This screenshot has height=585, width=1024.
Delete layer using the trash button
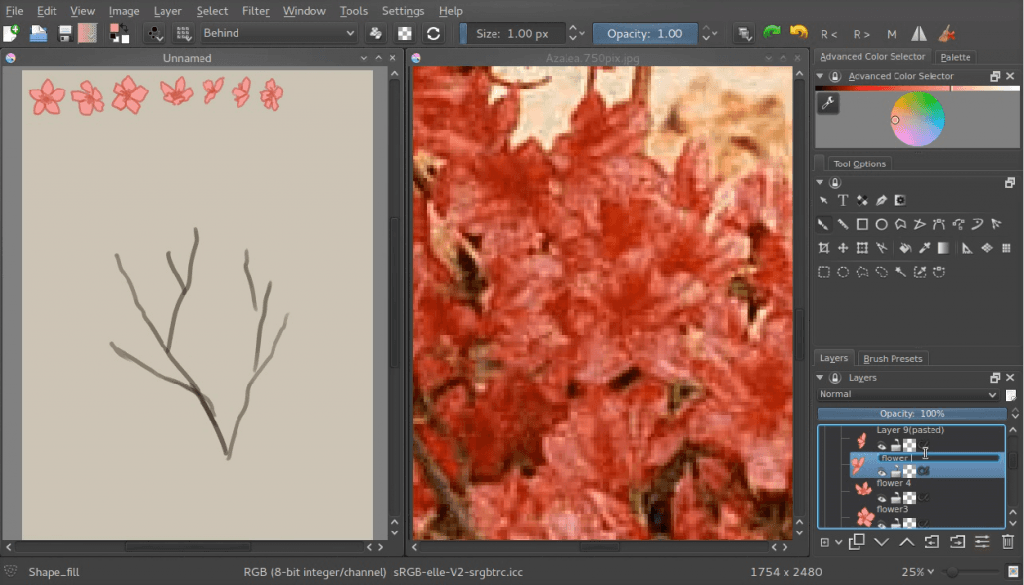coord(1008,540)
